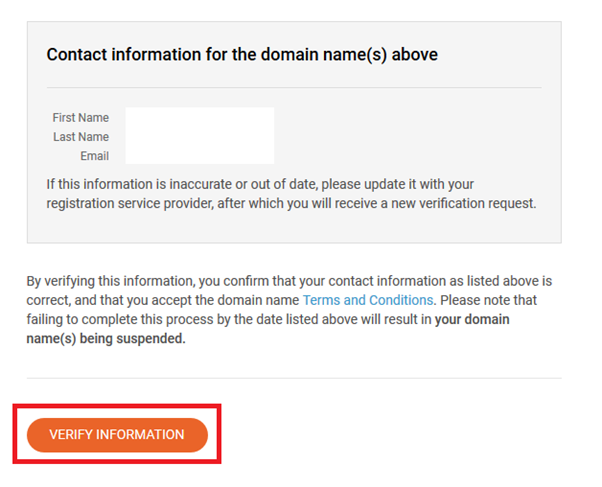
Task: Click the "Contact information for the domain name(s)" heading
Action: point(242,55)
